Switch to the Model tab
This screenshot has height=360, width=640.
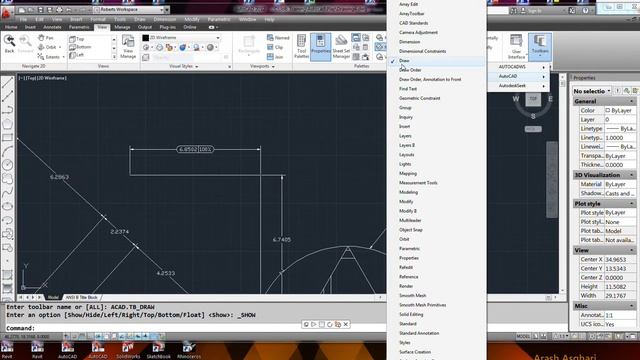coord(53,297)
